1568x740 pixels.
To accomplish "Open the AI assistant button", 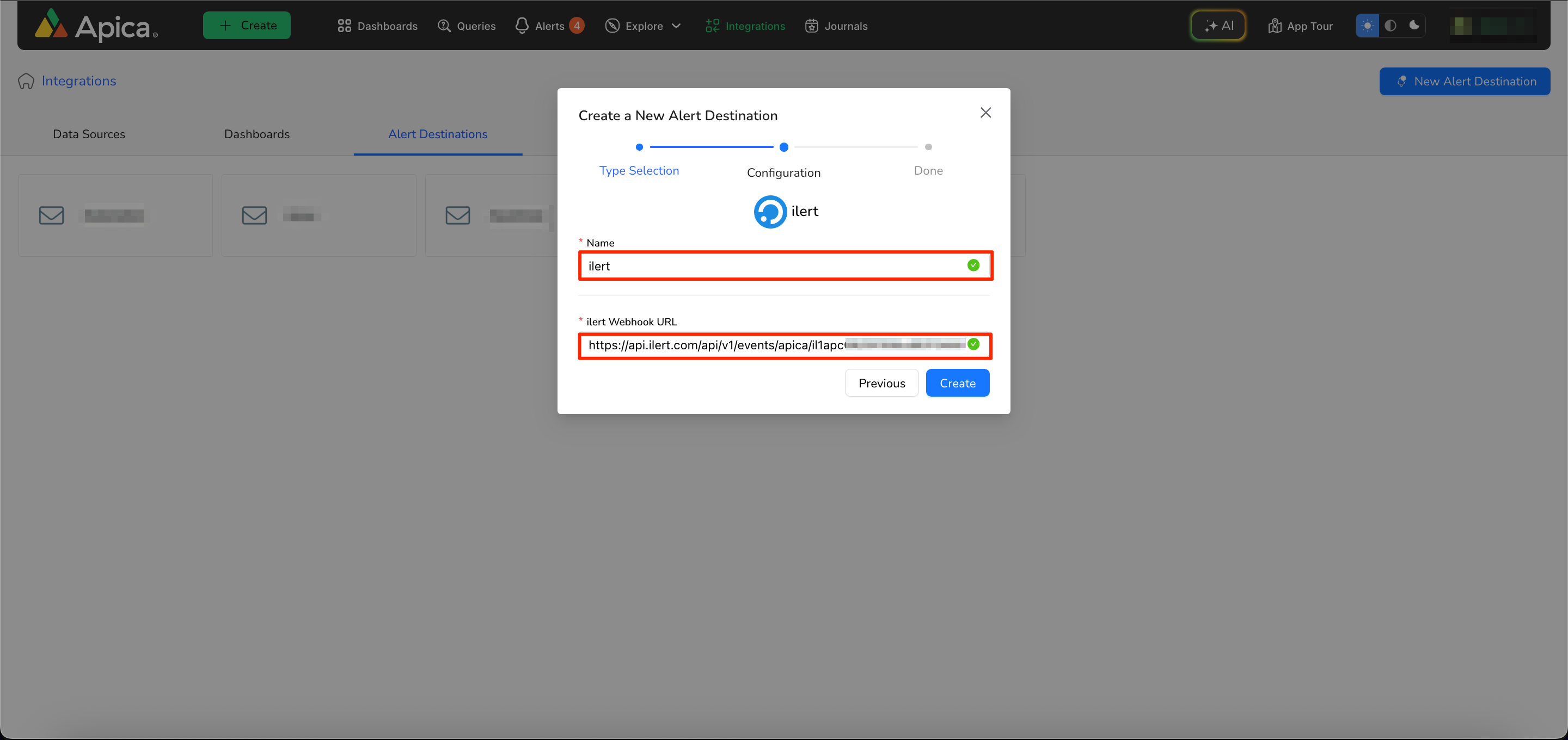I will click(x=1217, y=26).
